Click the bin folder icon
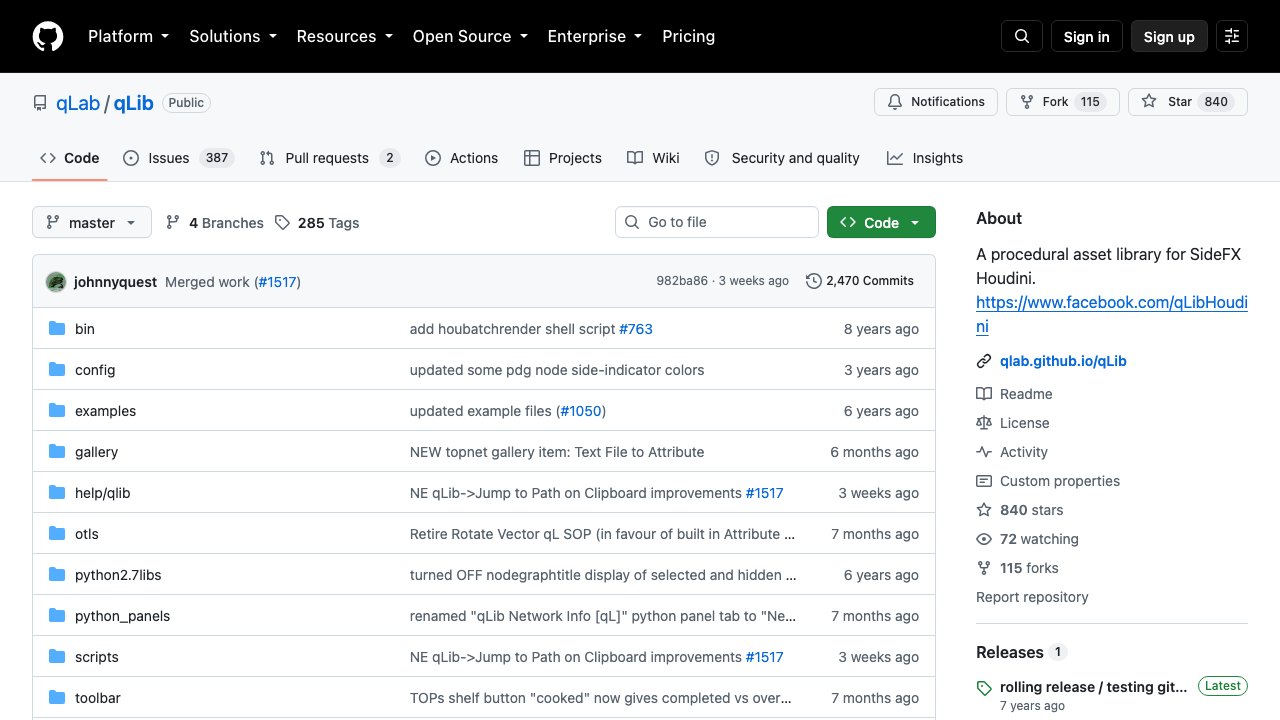1280x720 pixels. pos(57,329)
